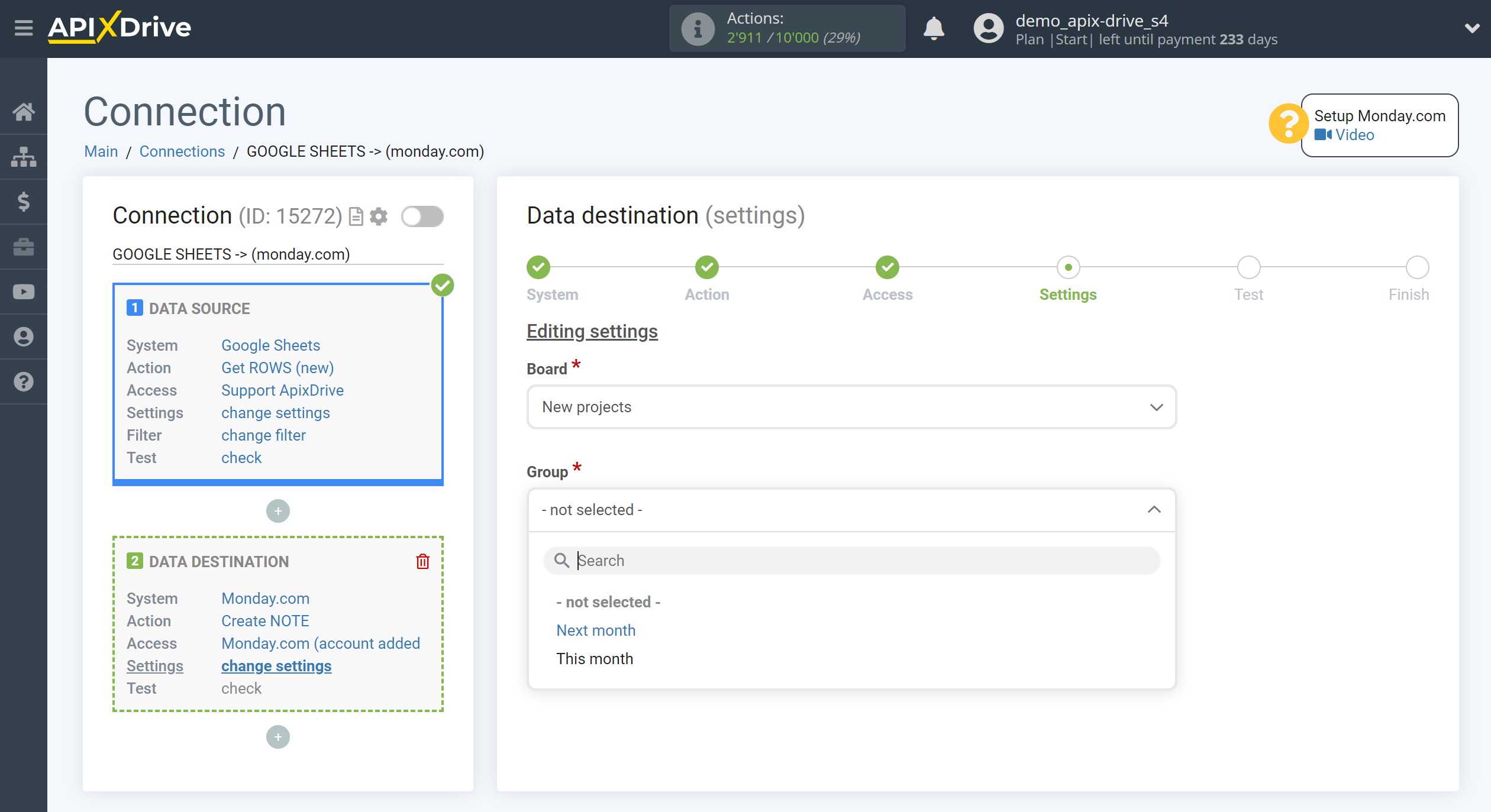Open the connection gear settings
The width and height of the screenshot is (1491, 812).
pyautogui.click(x=379, y=216)
